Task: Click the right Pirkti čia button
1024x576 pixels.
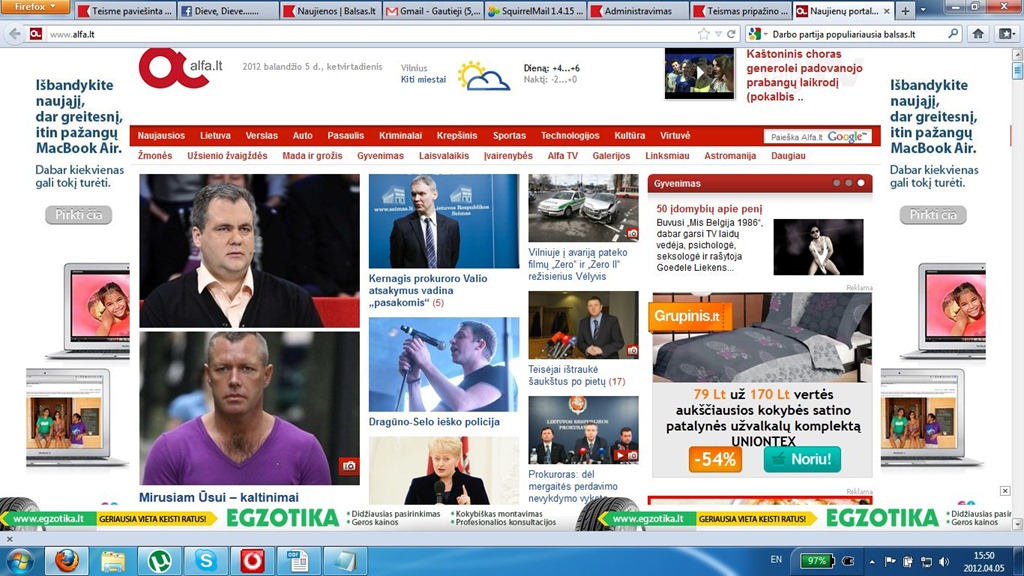Action: pos(933,215)
